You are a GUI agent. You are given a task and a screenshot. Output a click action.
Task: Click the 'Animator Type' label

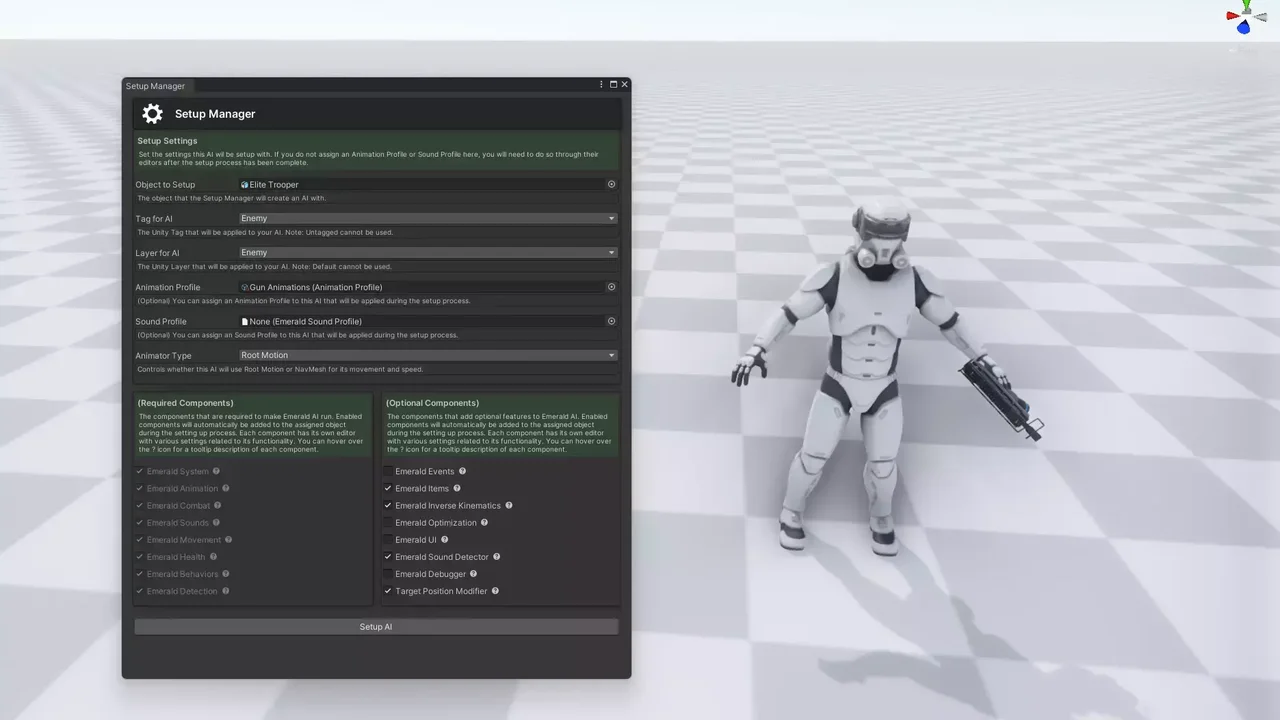tap(164, 356)
